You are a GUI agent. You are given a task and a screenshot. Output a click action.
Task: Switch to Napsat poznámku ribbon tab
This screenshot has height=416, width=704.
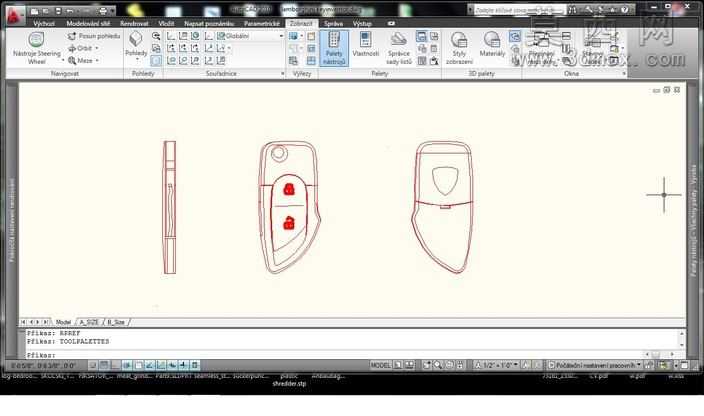(x=209, y=23)
